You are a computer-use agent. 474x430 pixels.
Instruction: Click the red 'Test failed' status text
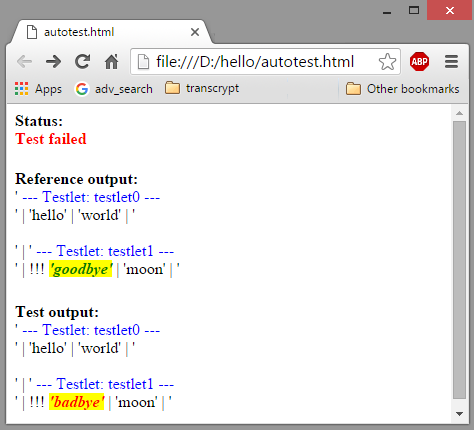(51, 139)
